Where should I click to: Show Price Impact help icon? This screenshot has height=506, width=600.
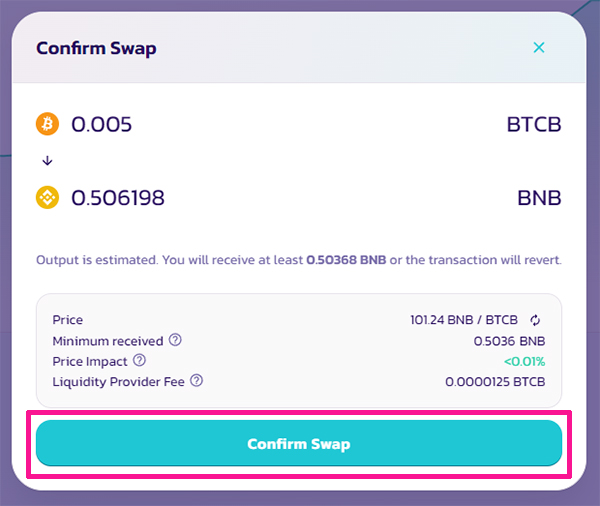[139, 360]
